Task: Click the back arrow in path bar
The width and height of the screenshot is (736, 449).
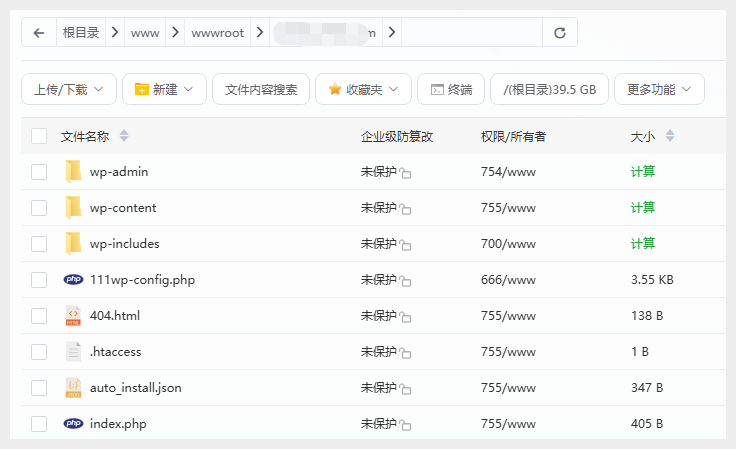Action: click(x=39, y=33)
